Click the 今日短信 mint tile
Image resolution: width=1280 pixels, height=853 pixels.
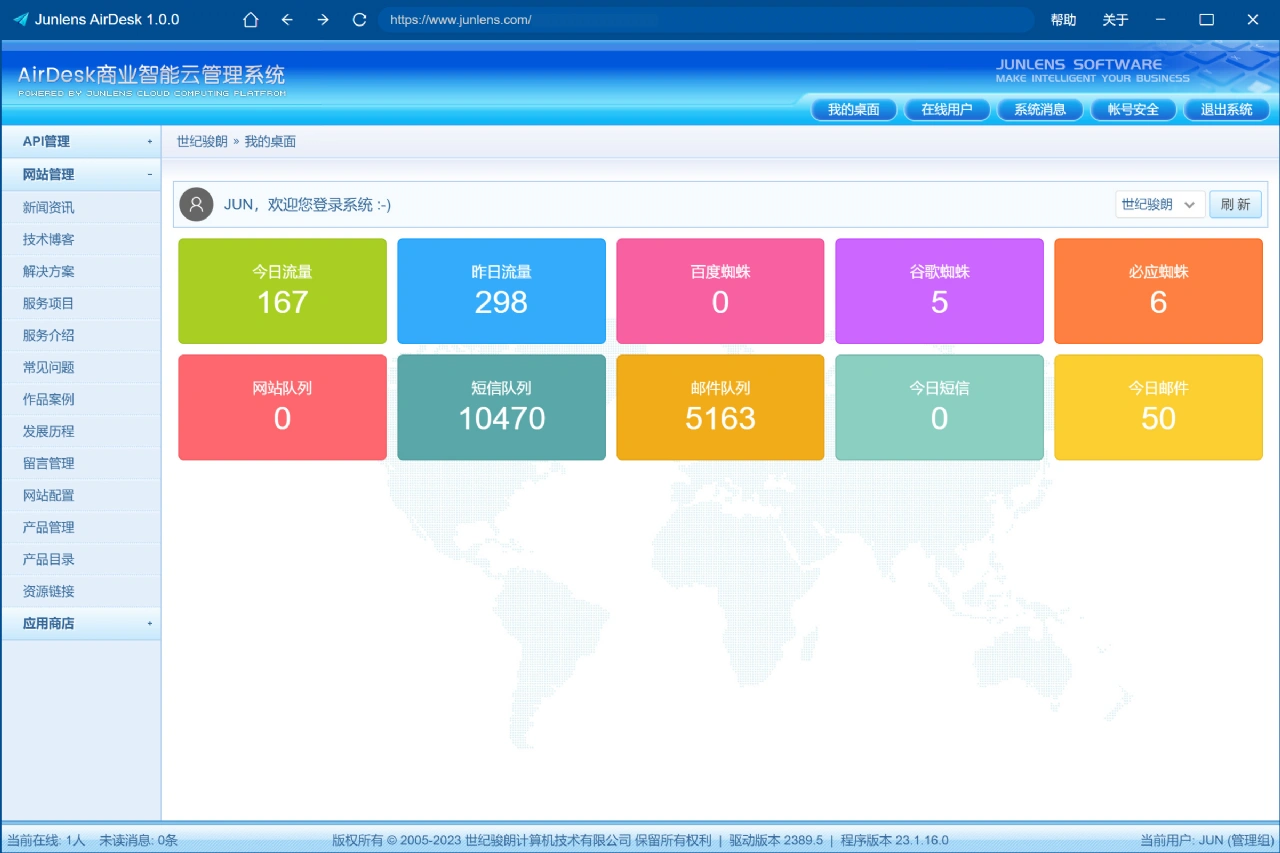pos(939,407)
